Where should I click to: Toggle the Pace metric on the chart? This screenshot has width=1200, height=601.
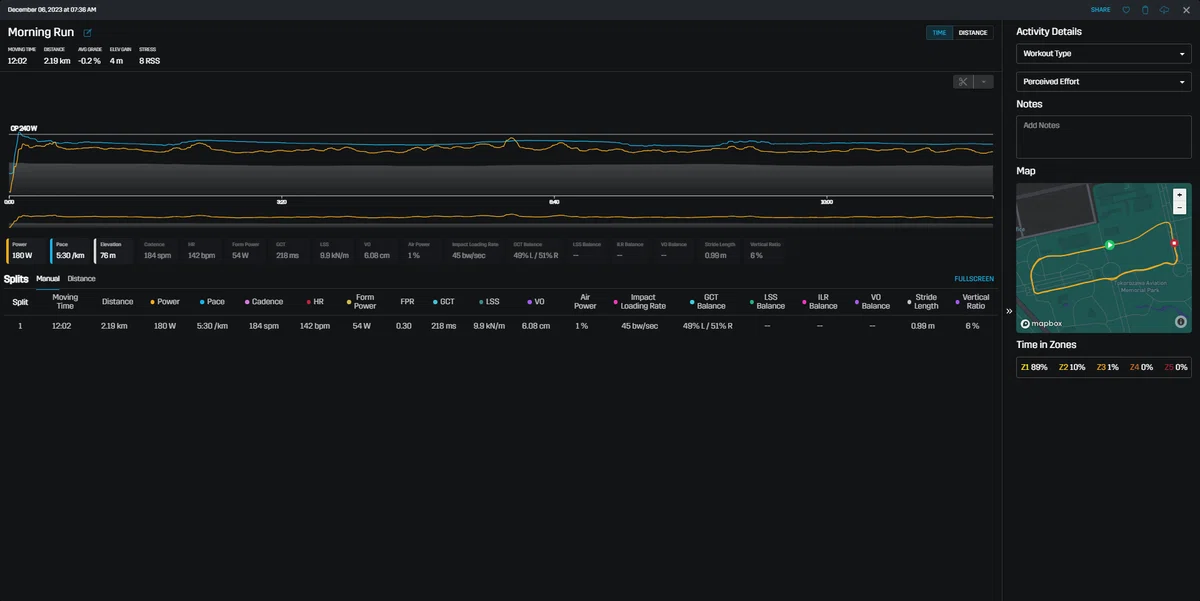coord(70,250)
